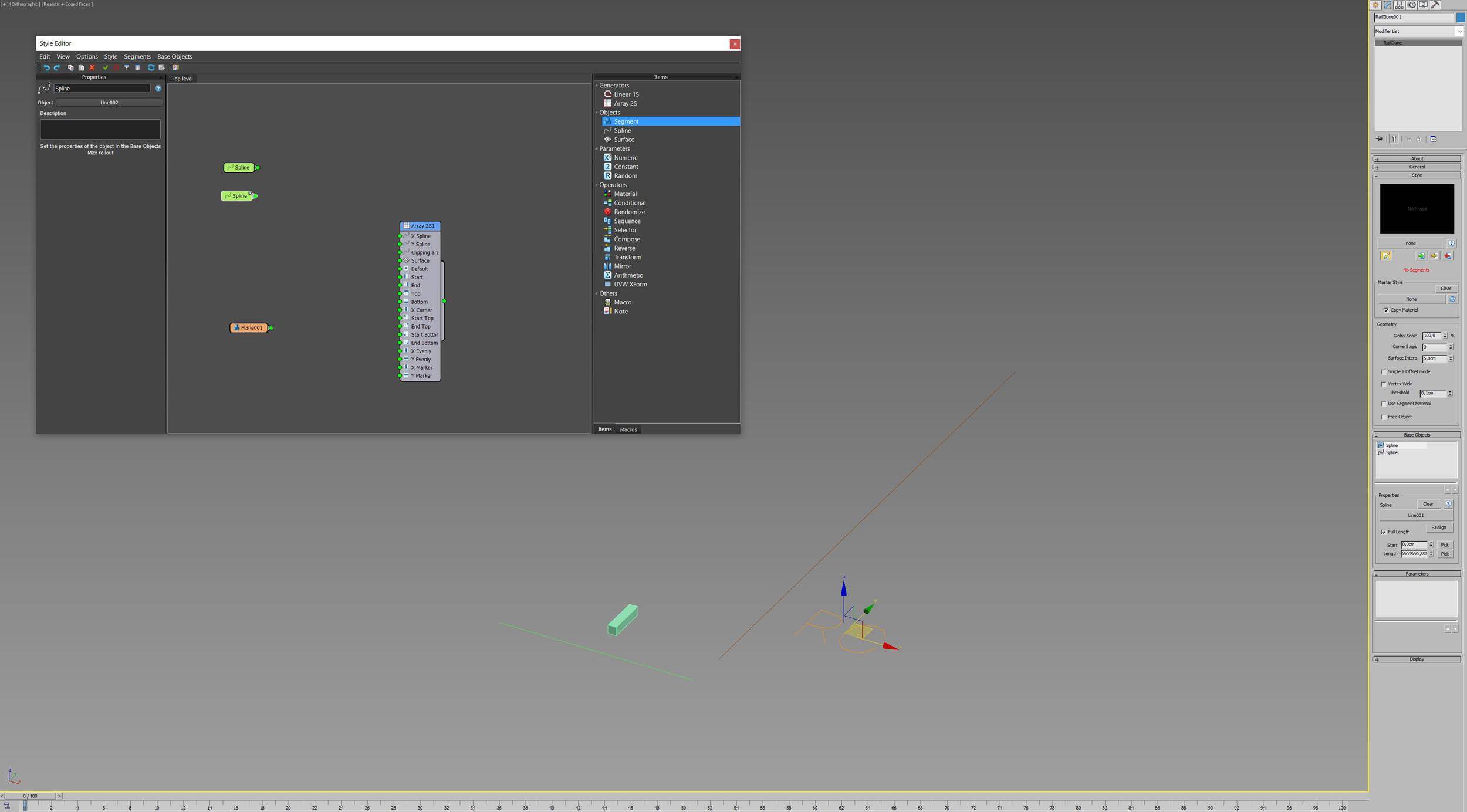Click the redo arrow in Style Editor toolbar
Image resolution: width=1467 pixels, height=812 pixels.
57,67
